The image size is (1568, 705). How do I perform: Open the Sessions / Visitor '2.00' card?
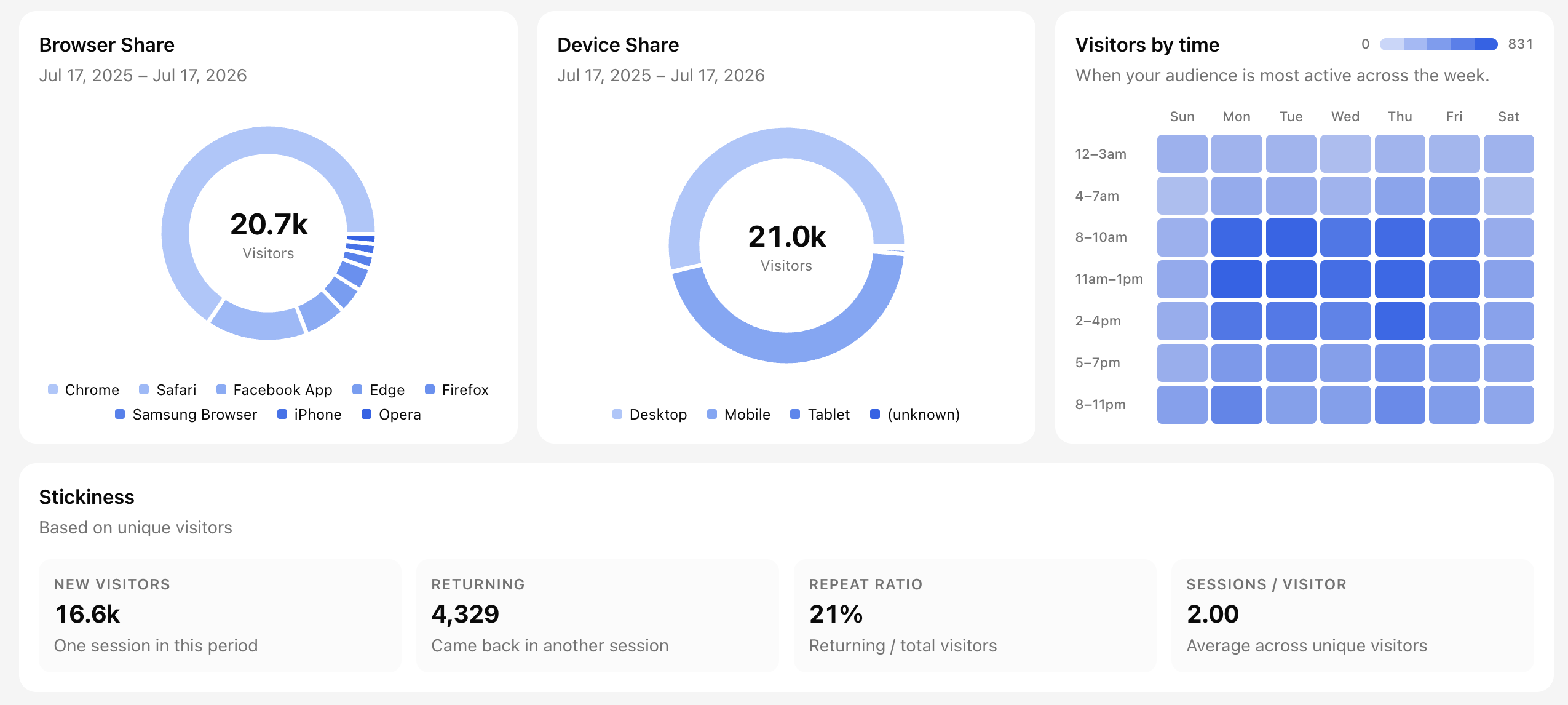(x=1353, y=616)
